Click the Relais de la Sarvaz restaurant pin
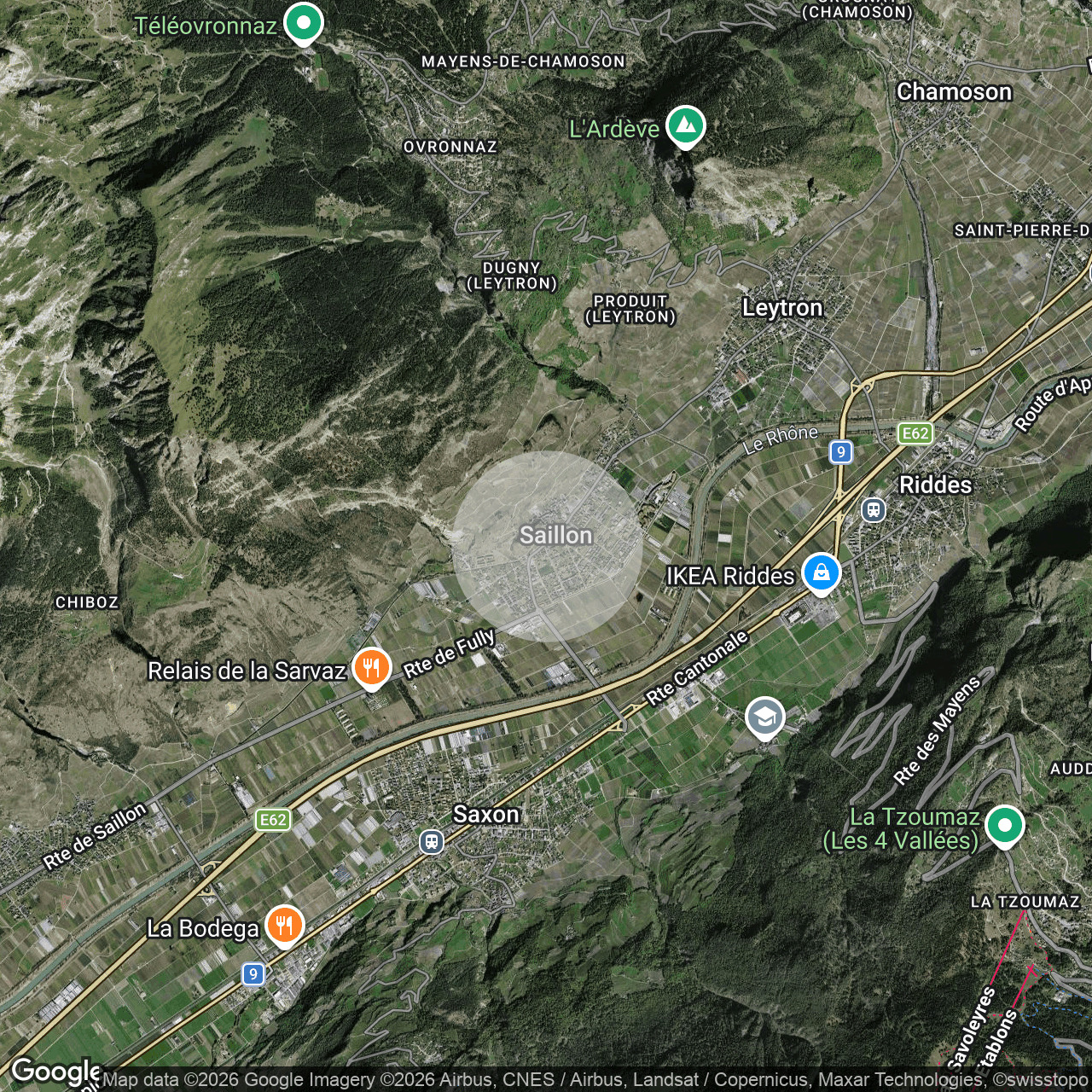1092x1092 pixels. (370, 668)
